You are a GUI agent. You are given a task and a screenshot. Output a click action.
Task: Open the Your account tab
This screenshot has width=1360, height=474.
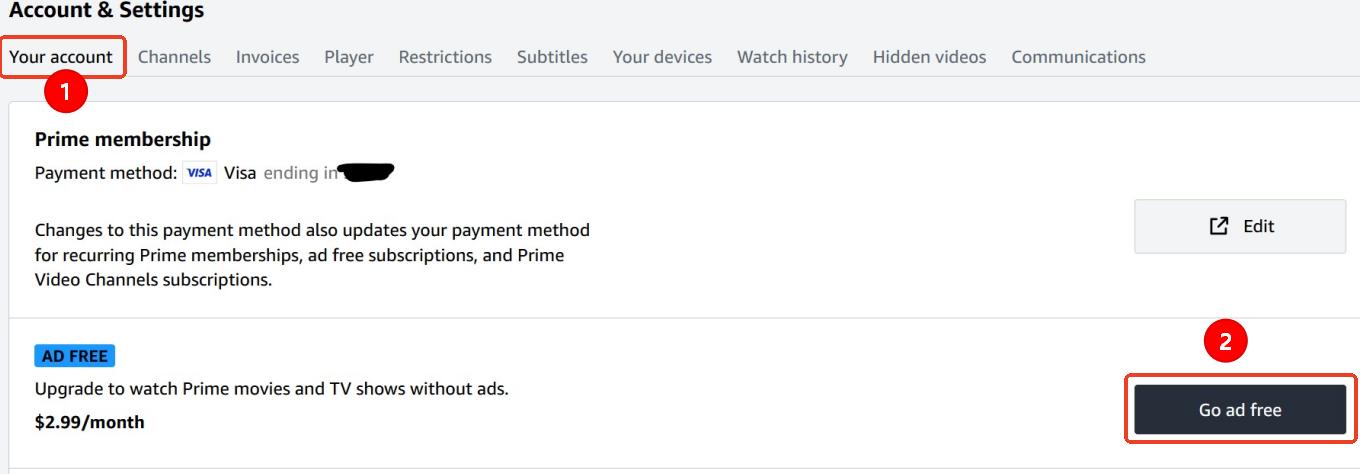pos(61,57)
